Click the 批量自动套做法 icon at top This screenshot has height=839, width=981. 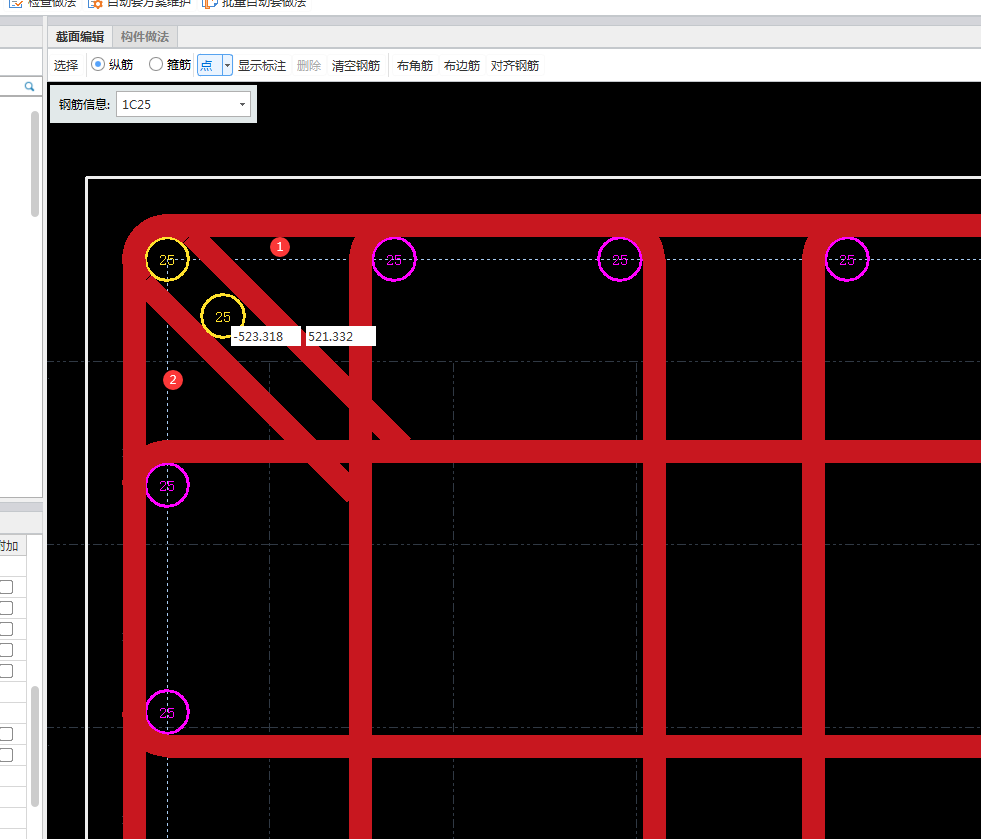pos(210,3)
